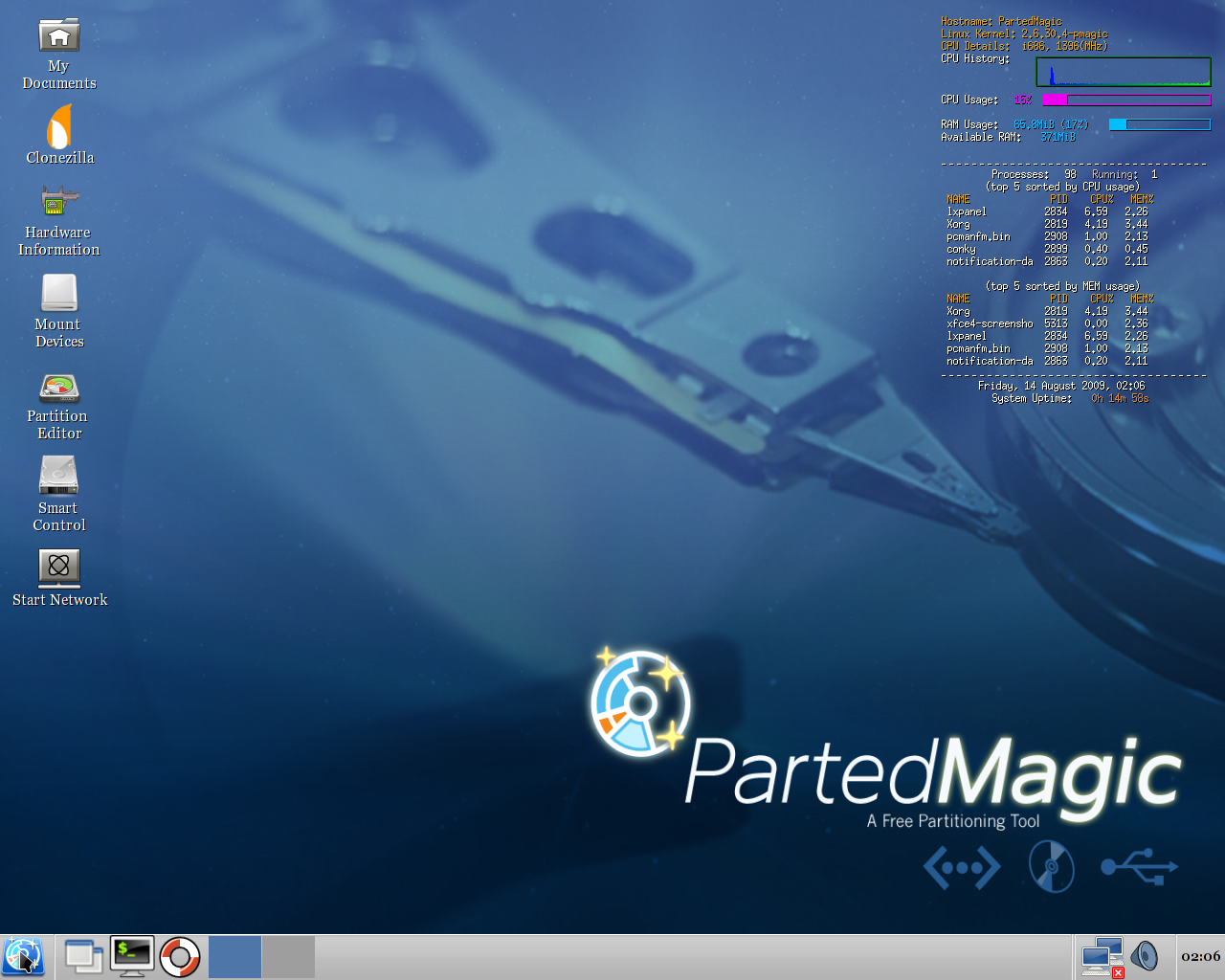Click the 'conky' process row
The height and width of the screenshot is (980, 1225).
[1047, 249]
